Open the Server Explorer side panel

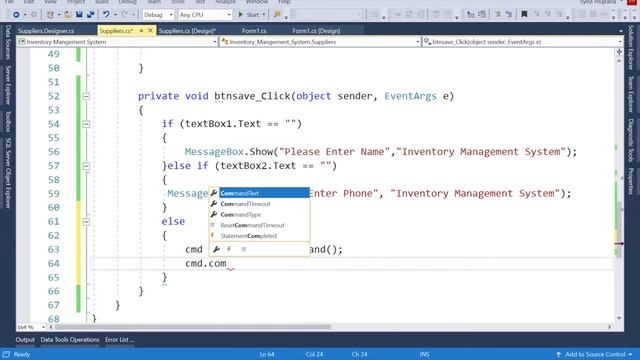pos(8,85)
